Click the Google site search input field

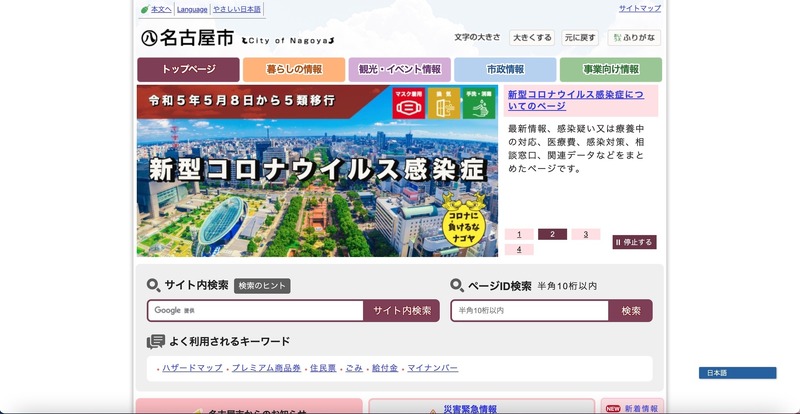coord(255,311)
